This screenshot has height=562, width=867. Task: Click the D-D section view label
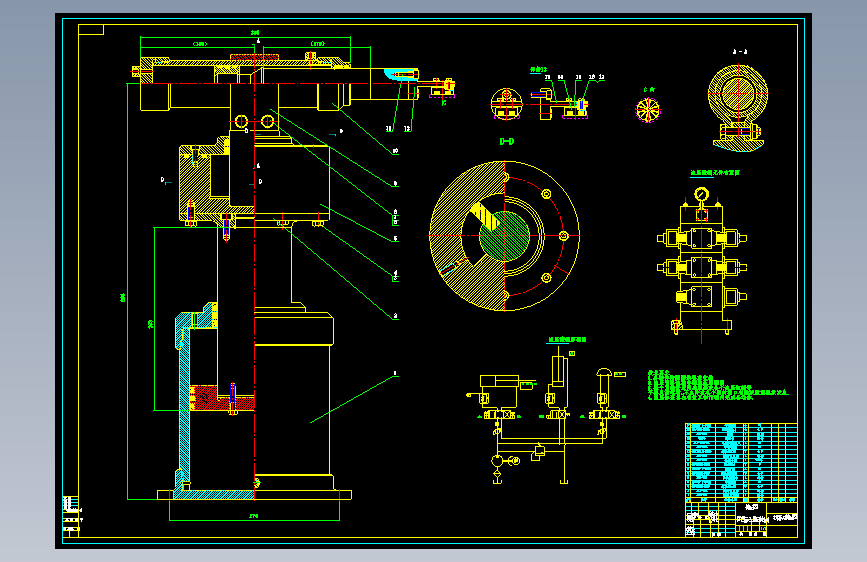[506, 142]
